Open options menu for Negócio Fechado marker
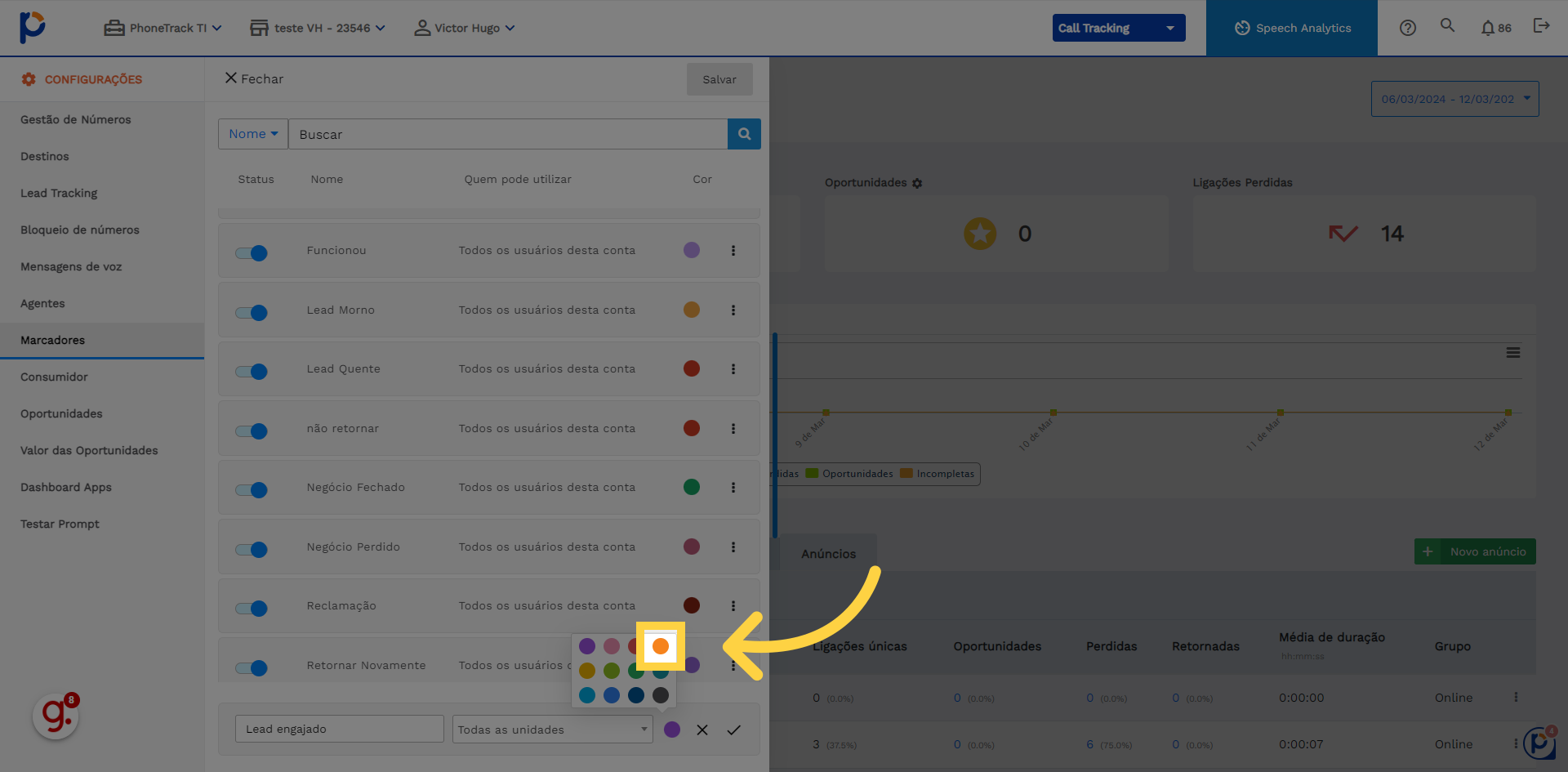The height and width of the screenshot is (772, 1568). pyautogui.click(x=733, y=488)
